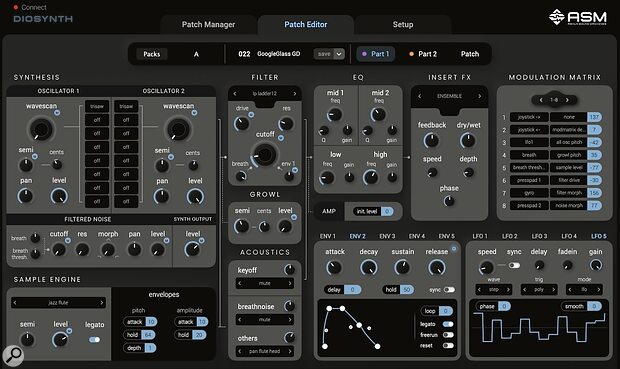Screen dimensions: 620x369
Task: Click the growl level modulation indicator
Action: click(294, 217)
